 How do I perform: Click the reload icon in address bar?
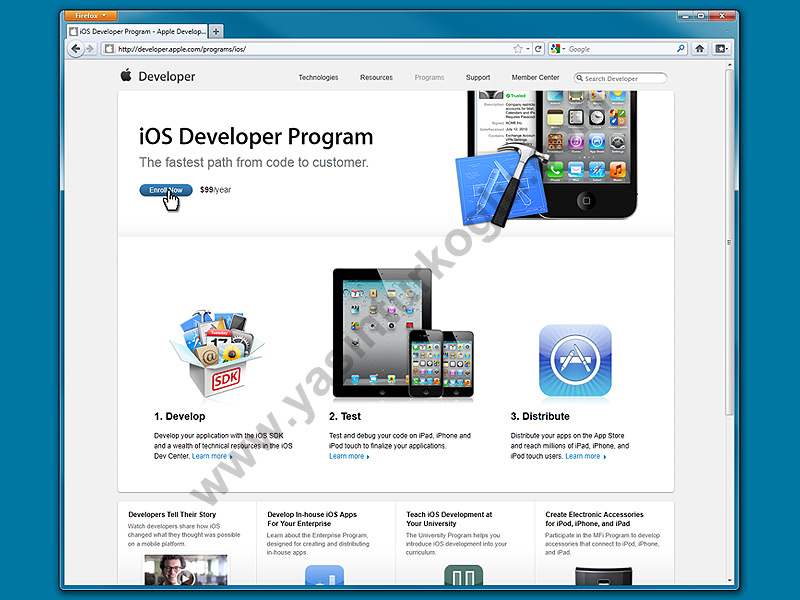538,49
